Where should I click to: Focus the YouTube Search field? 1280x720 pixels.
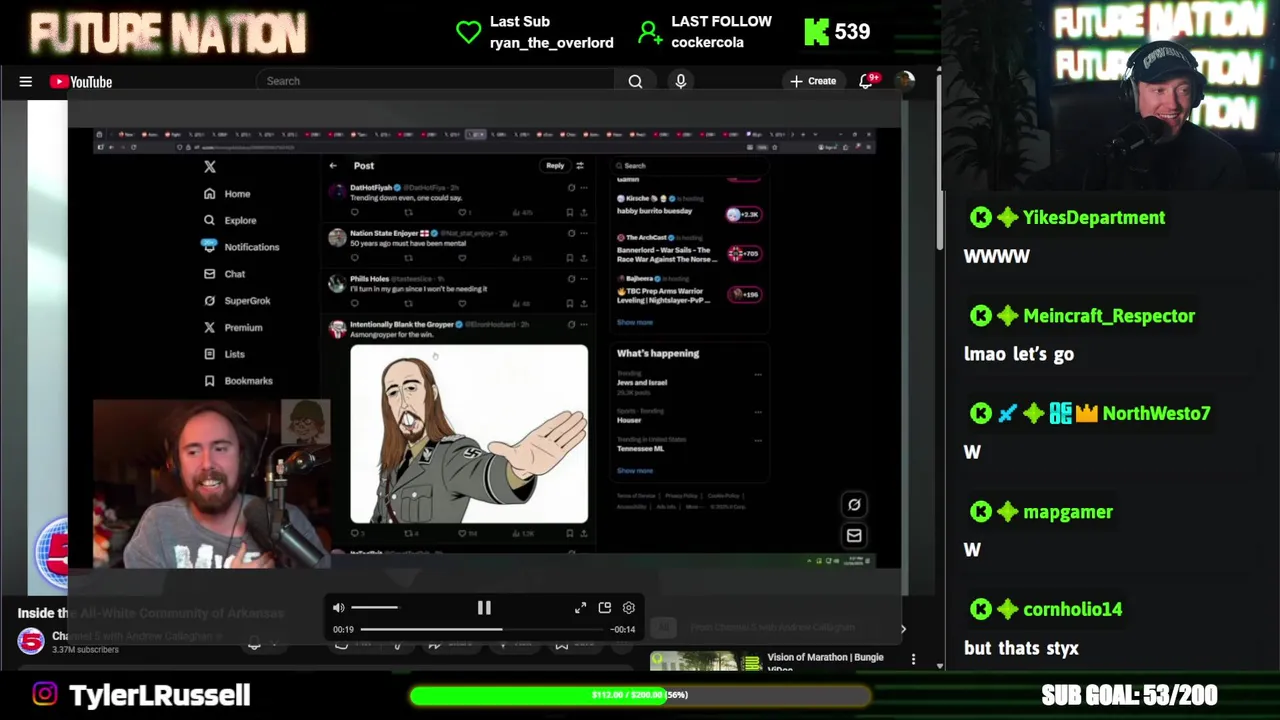pyautogui.click(x=435, y=81)
